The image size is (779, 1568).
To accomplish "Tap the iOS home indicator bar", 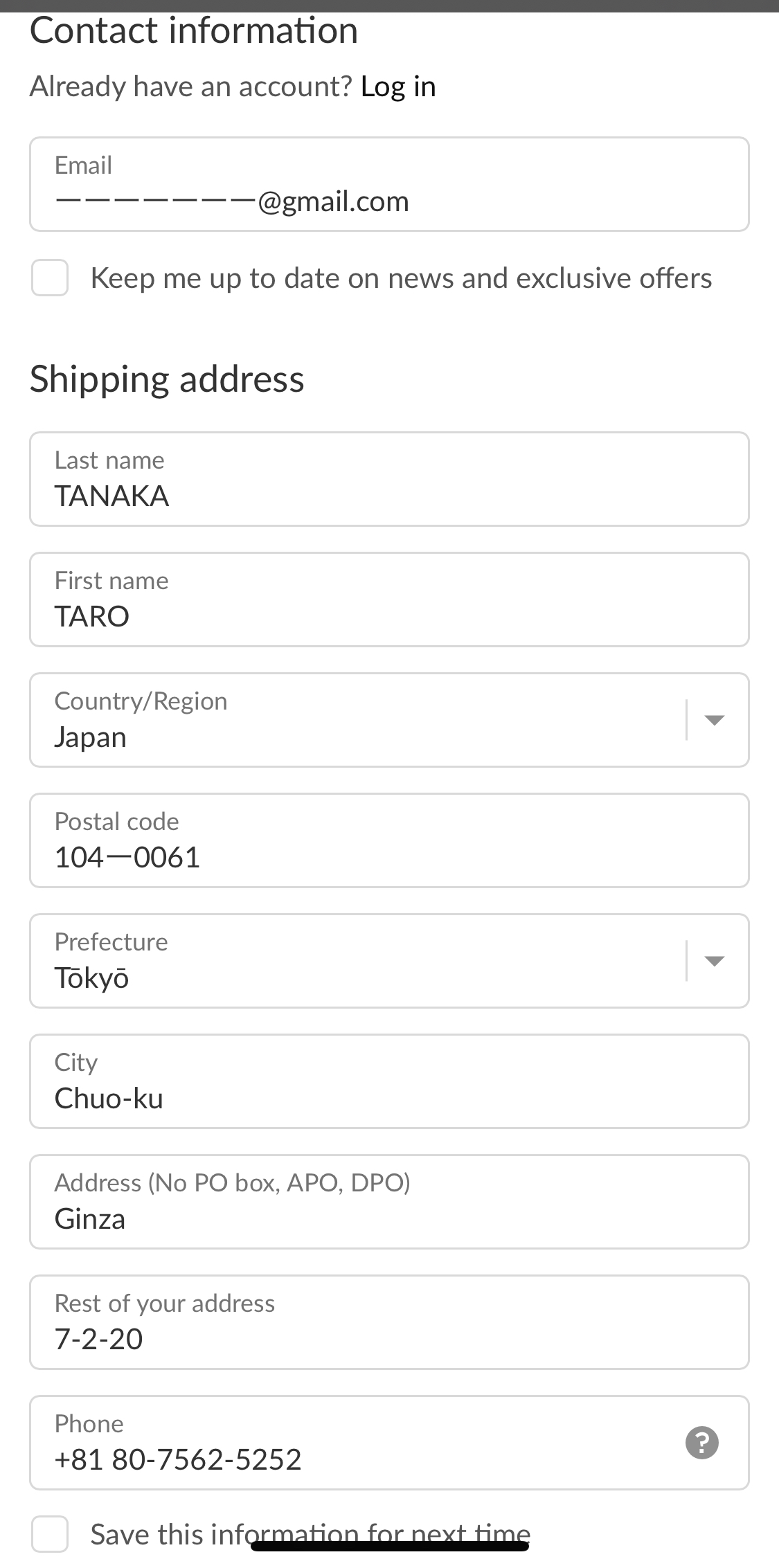I will point(390,1547).
